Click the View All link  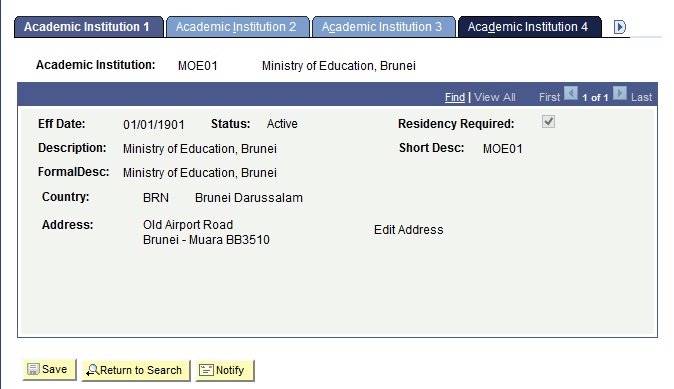point(494,97)
